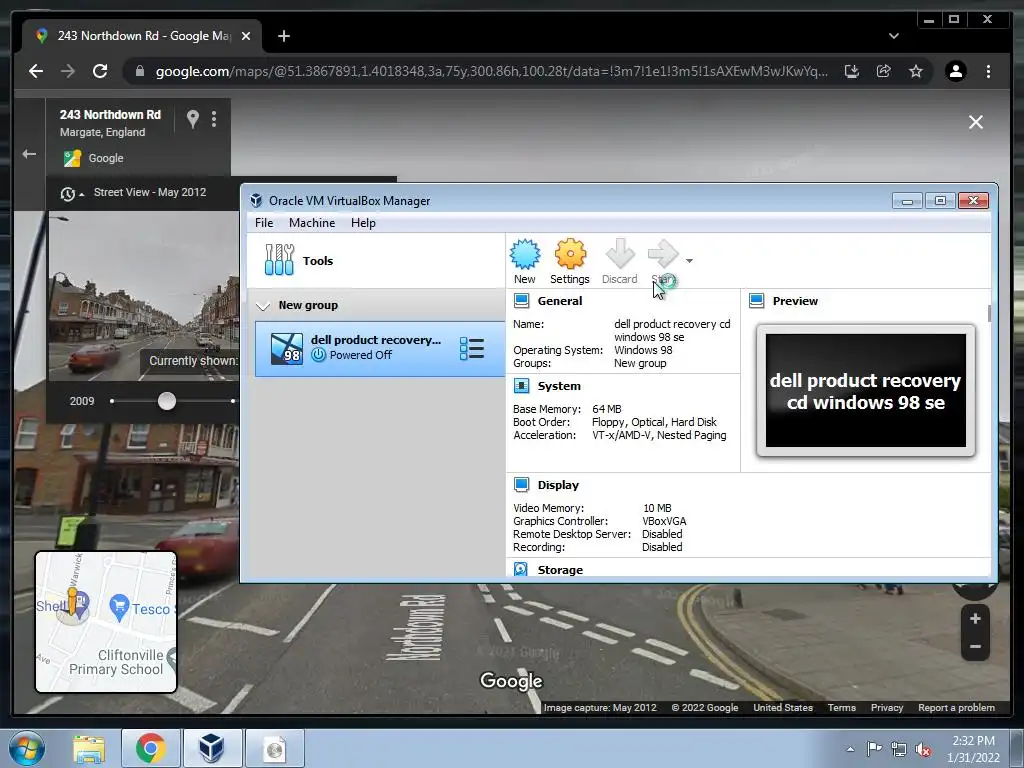Open the disc program taskbar icon
The width and height of the screenshot is (1024, 768).
click(x=274, y=749)
